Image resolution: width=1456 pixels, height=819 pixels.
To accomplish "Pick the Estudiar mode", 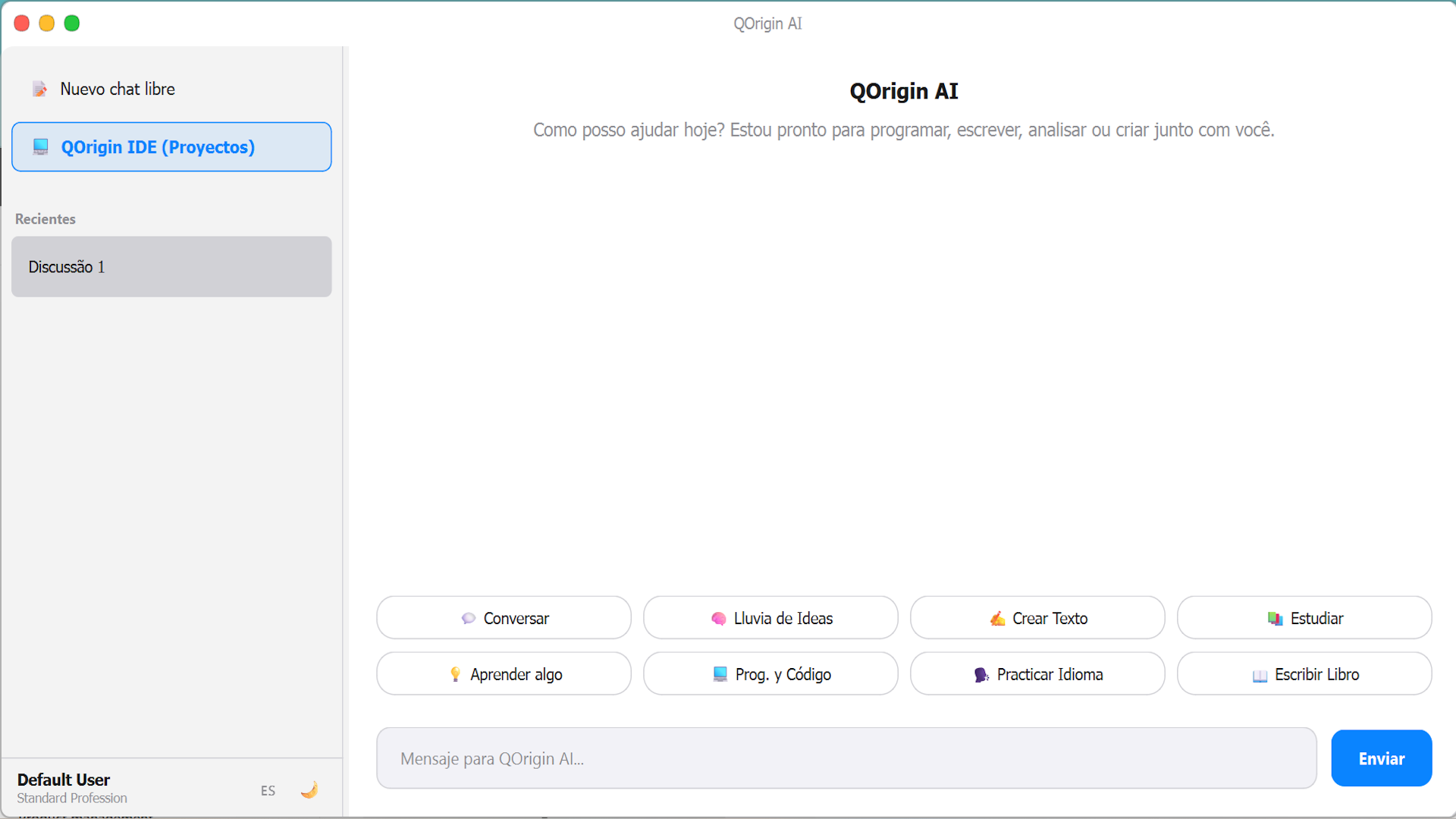I will point(1304,618).
